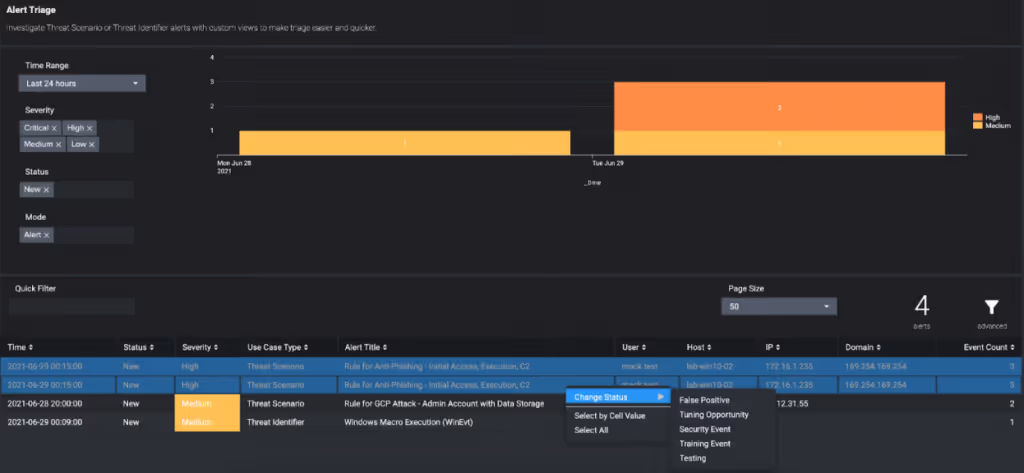
Task: Select the 'Windows Macro Execution (WinEvt)' alert title
Action: click(x=408, y=422)
